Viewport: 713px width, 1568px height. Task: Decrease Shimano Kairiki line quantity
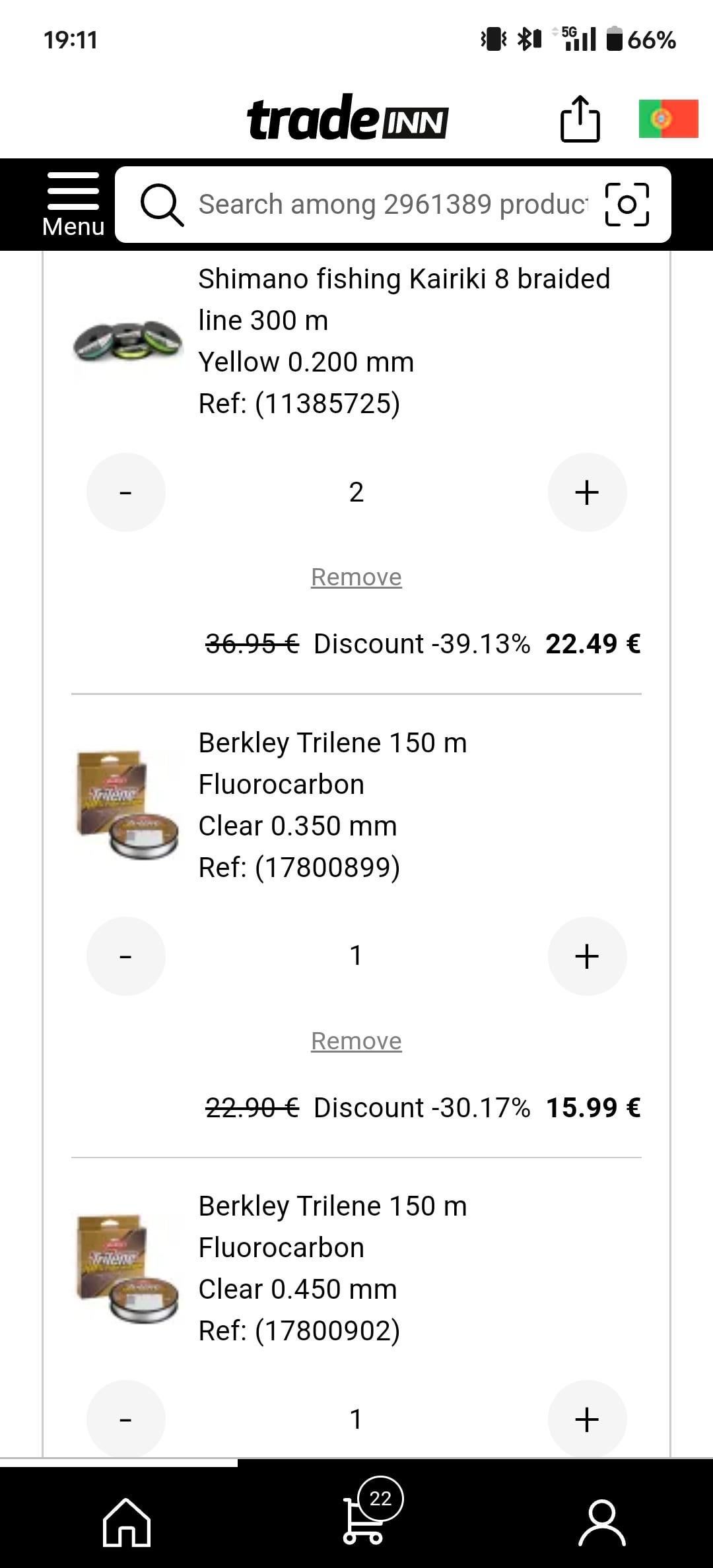click(x=126, y=492)
